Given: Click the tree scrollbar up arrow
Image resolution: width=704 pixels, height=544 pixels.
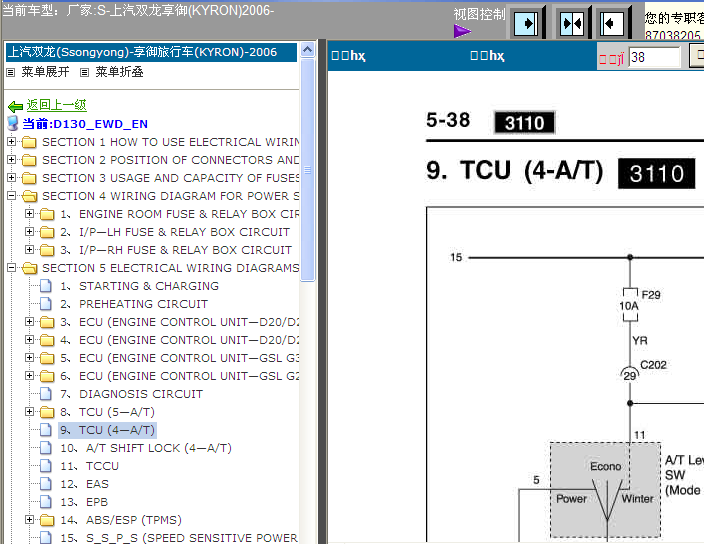Looking at the screenshot, I should 308,49.
